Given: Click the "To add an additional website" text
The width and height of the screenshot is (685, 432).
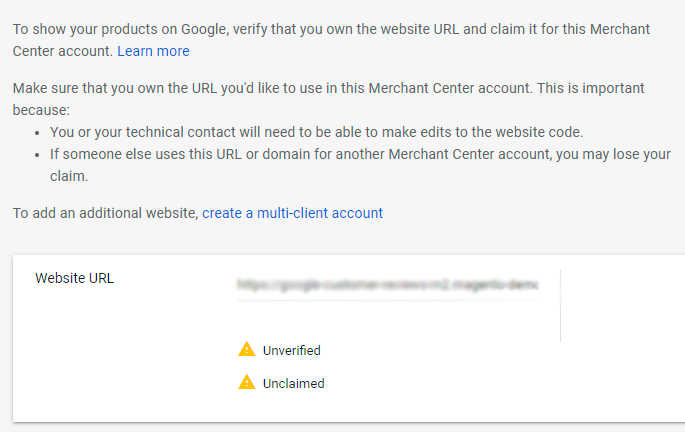Looking at the screenshot, I should click(x=105, y=213).
